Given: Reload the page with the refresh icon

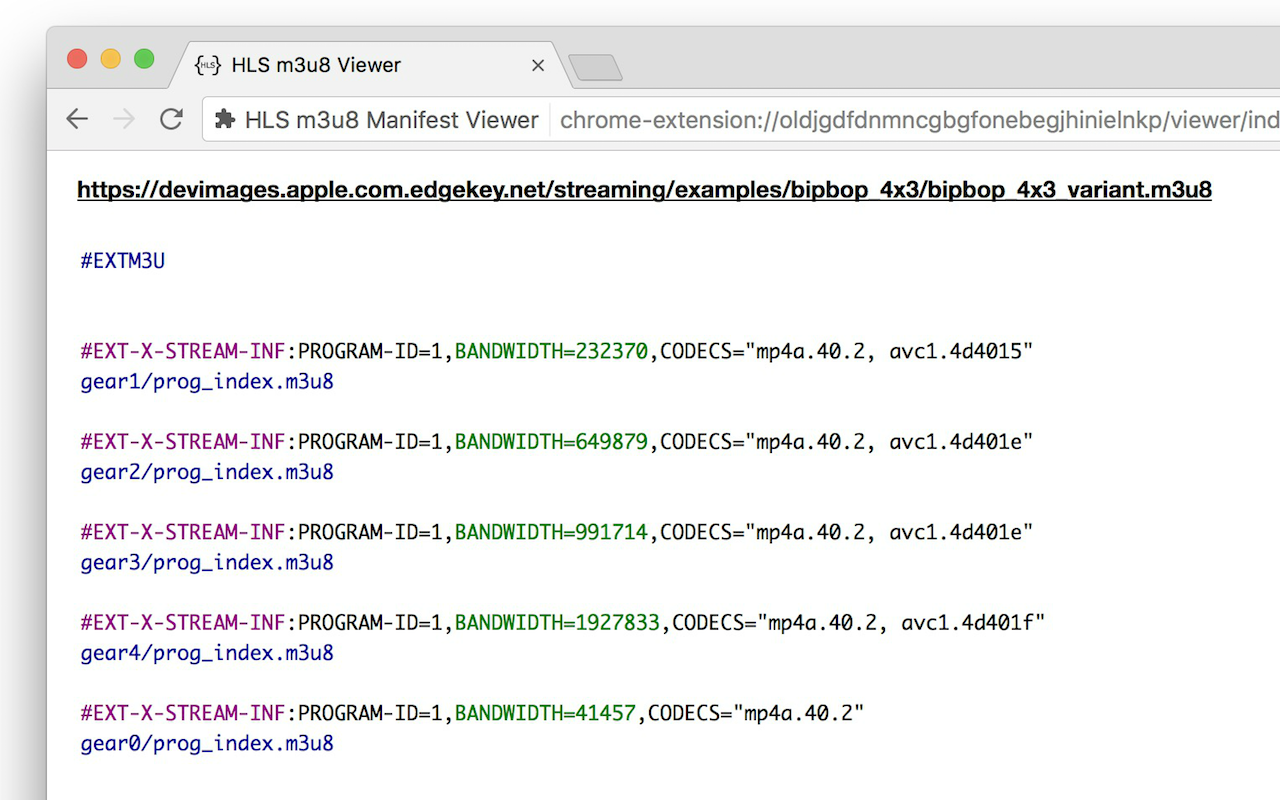Looking at the screenshot, I should pos(171,119).
